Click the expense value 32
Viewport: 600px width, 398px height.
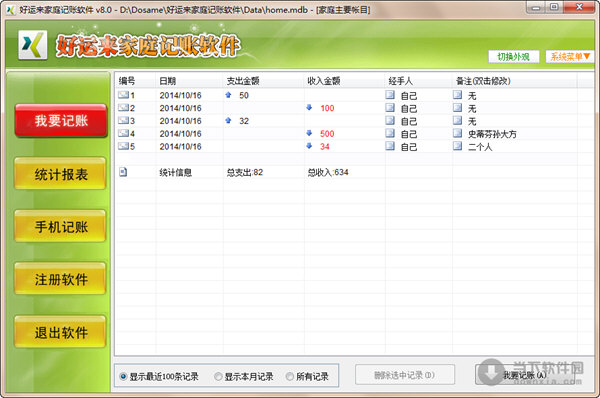click(244, 121)
